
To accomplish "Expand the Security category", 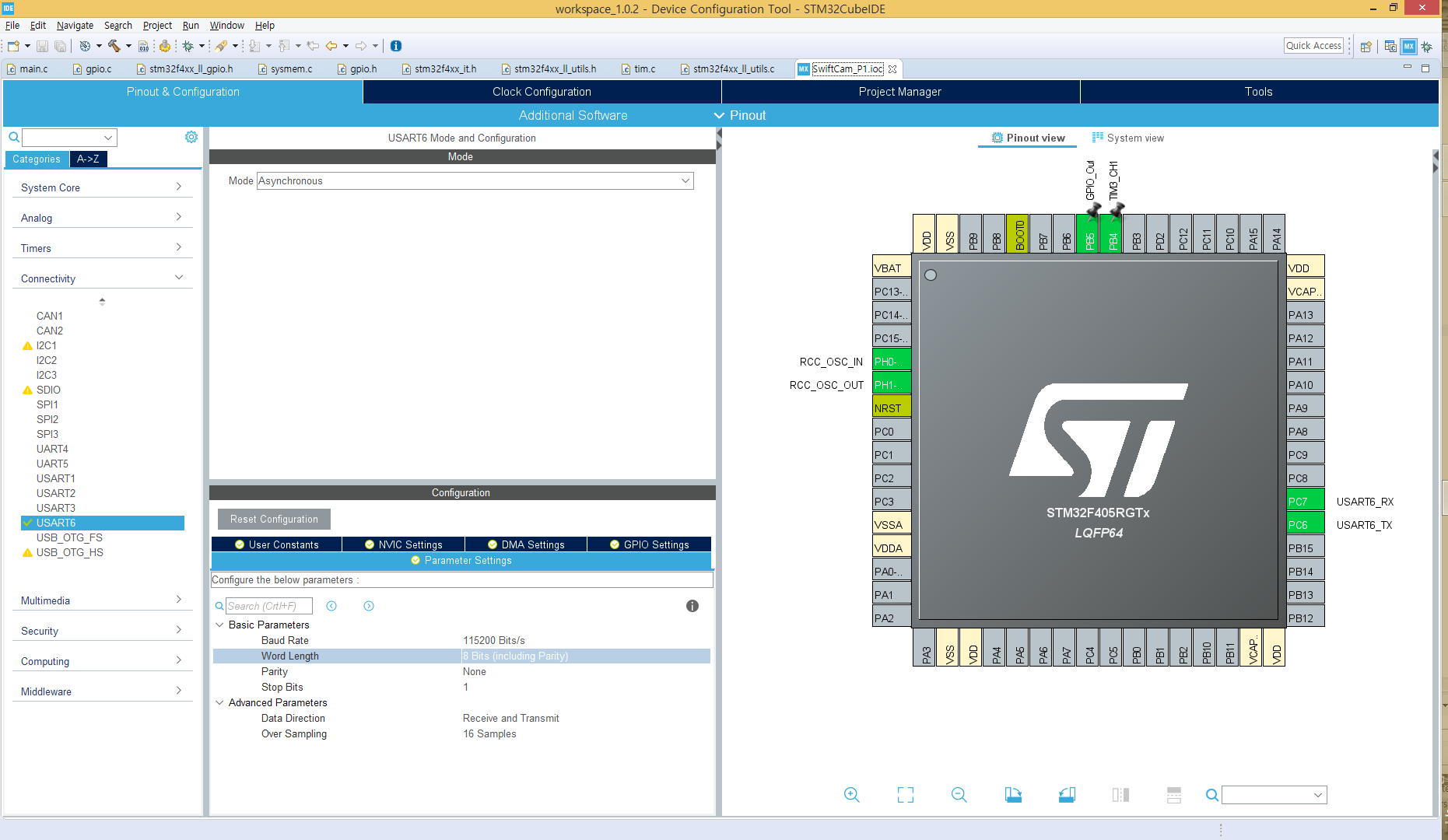I will (x=102, y=631).
